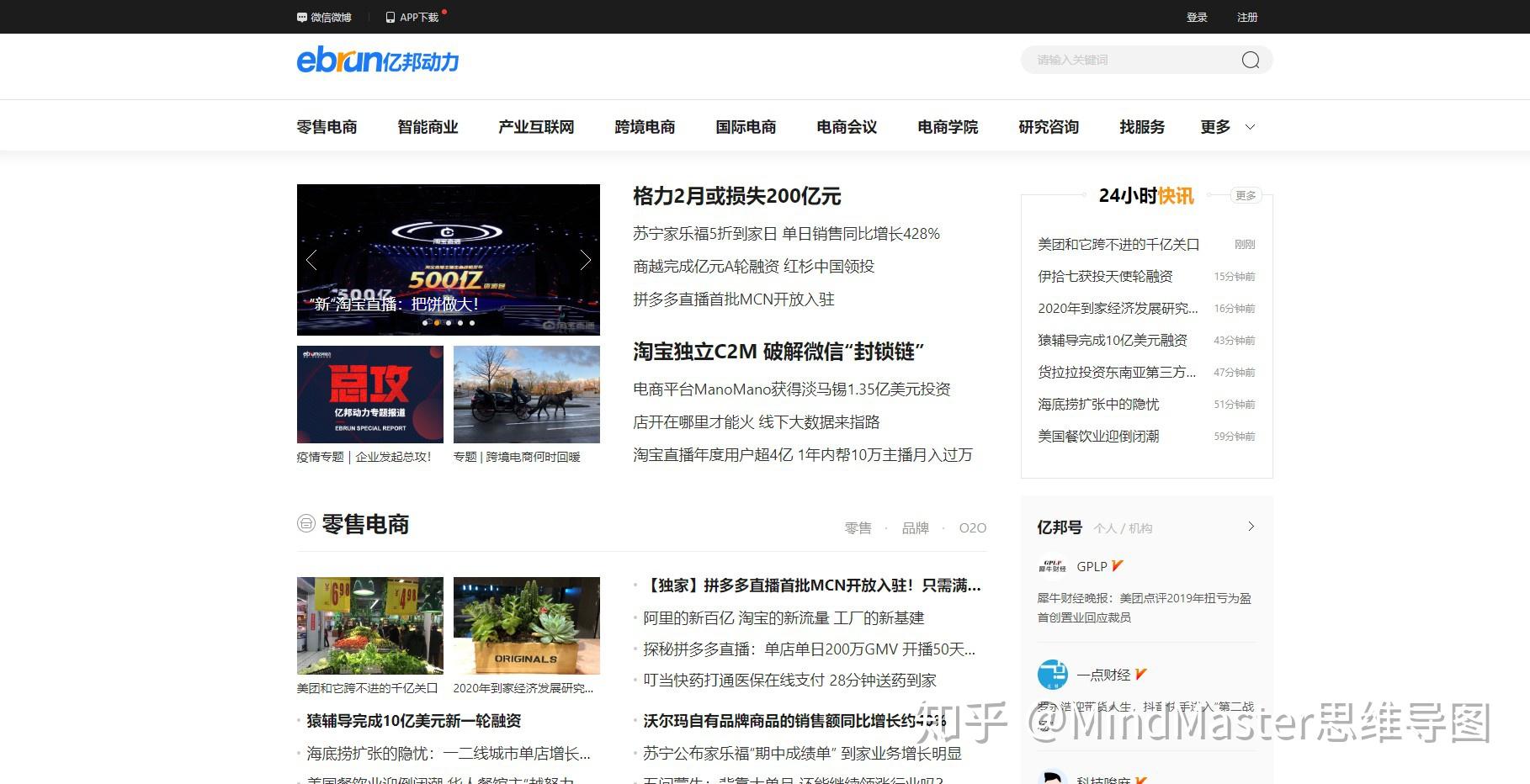Click the 一点财经 avatar icon

tap(1052, 675)
